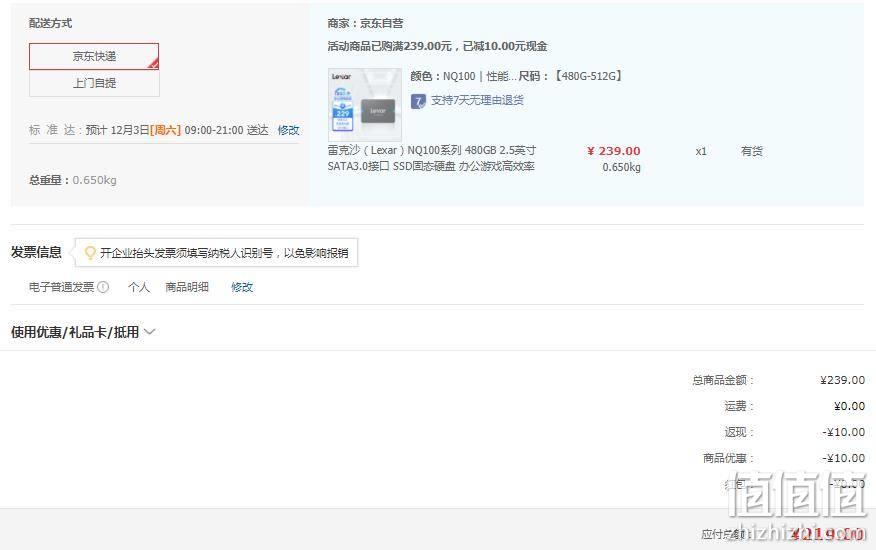
Task: Click the 个人 invoice title text
Action: pyautogui.click(x=139, y=287)
